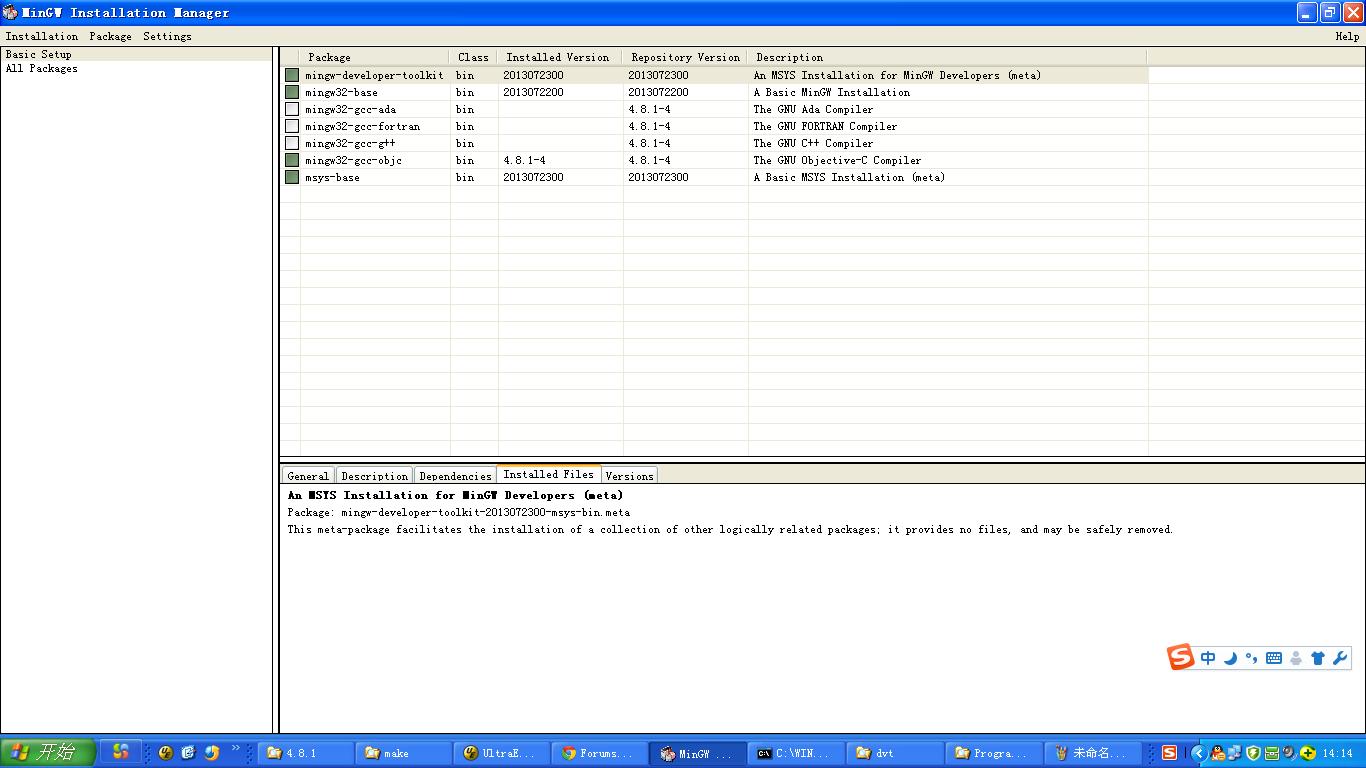
Task: Toggle half-width moon icon on IME bar
Action: click(1231, 658)
